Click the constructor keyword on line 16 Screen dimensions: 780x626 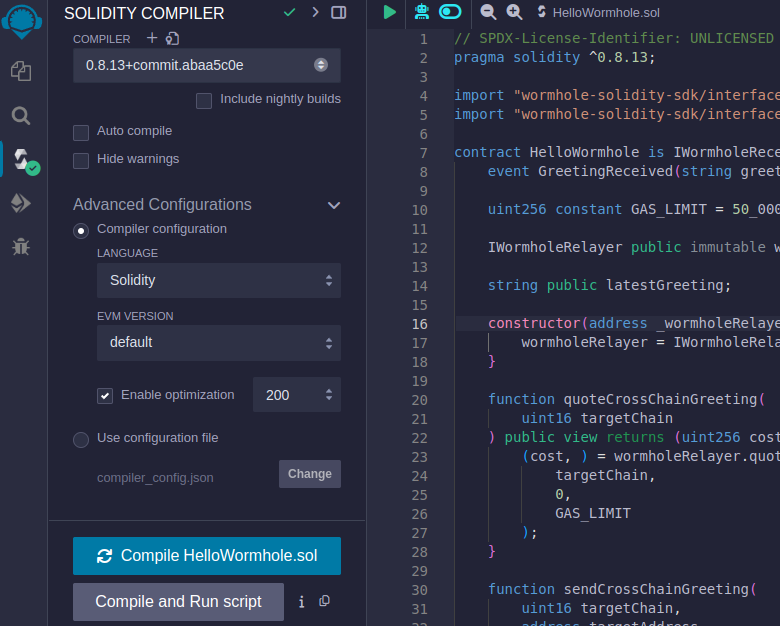pos(533,323)
